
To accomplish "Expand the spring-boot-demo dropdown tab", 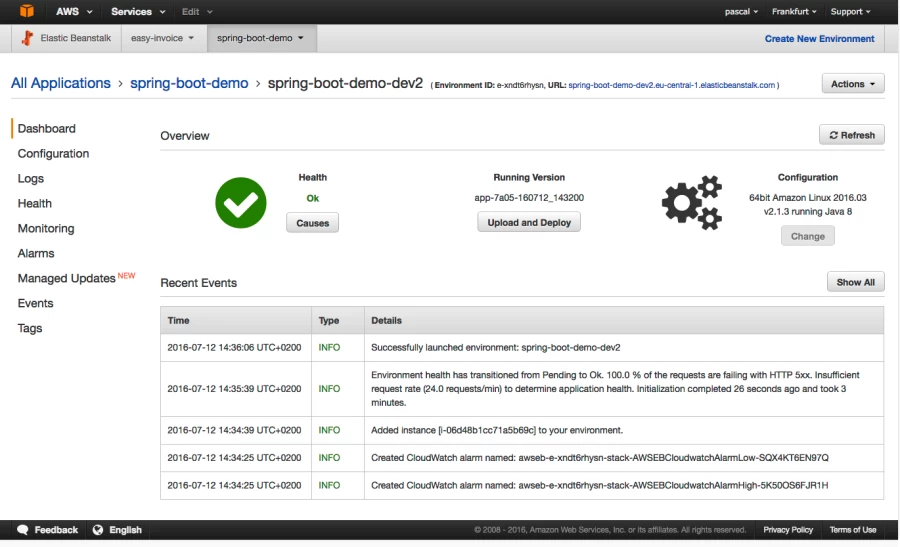I will (261, 38).
